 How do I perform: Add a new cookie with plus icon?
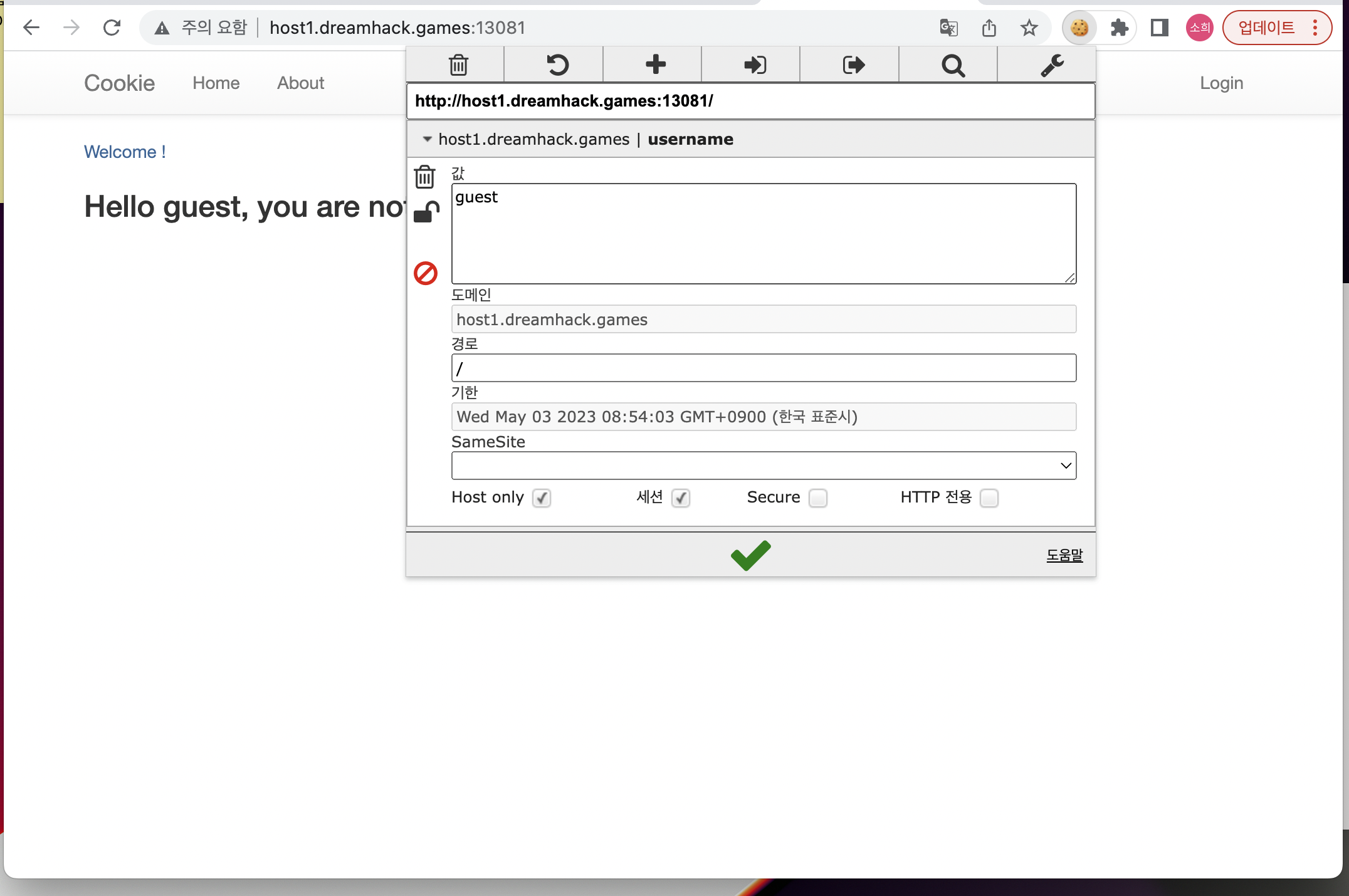(x=655, y=65)
